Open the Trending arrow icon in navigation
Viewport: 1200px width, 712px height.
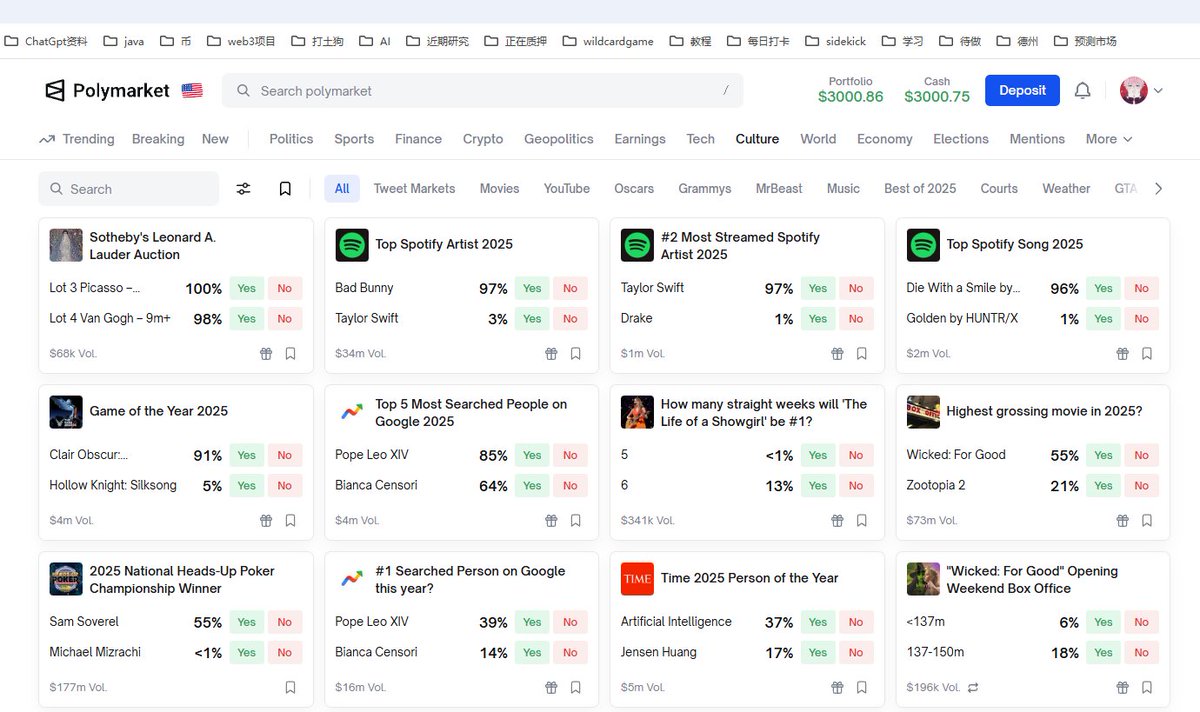(46, 139)
